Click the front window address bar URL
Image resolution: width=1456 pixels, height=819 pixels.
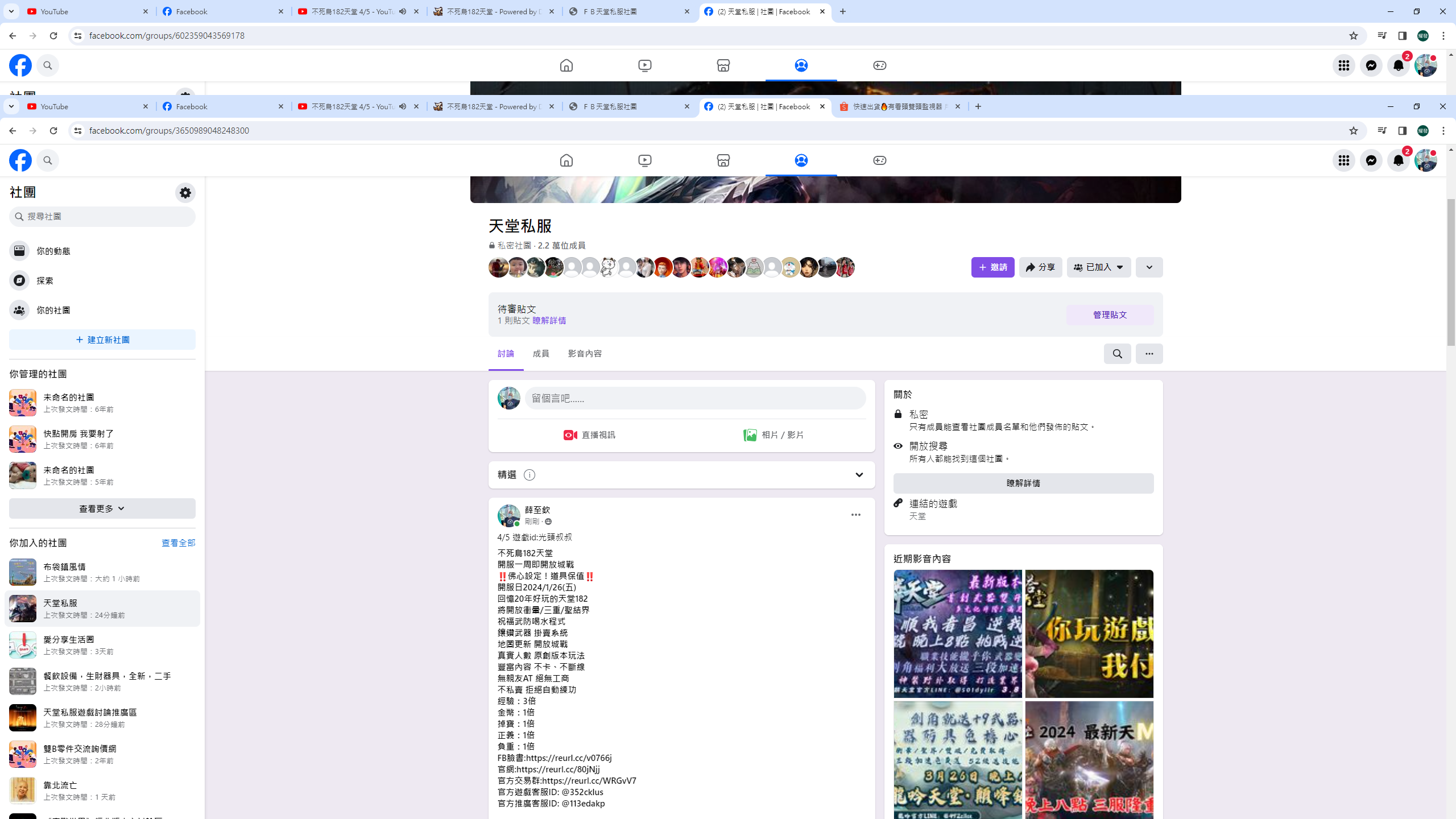point(169,131)
